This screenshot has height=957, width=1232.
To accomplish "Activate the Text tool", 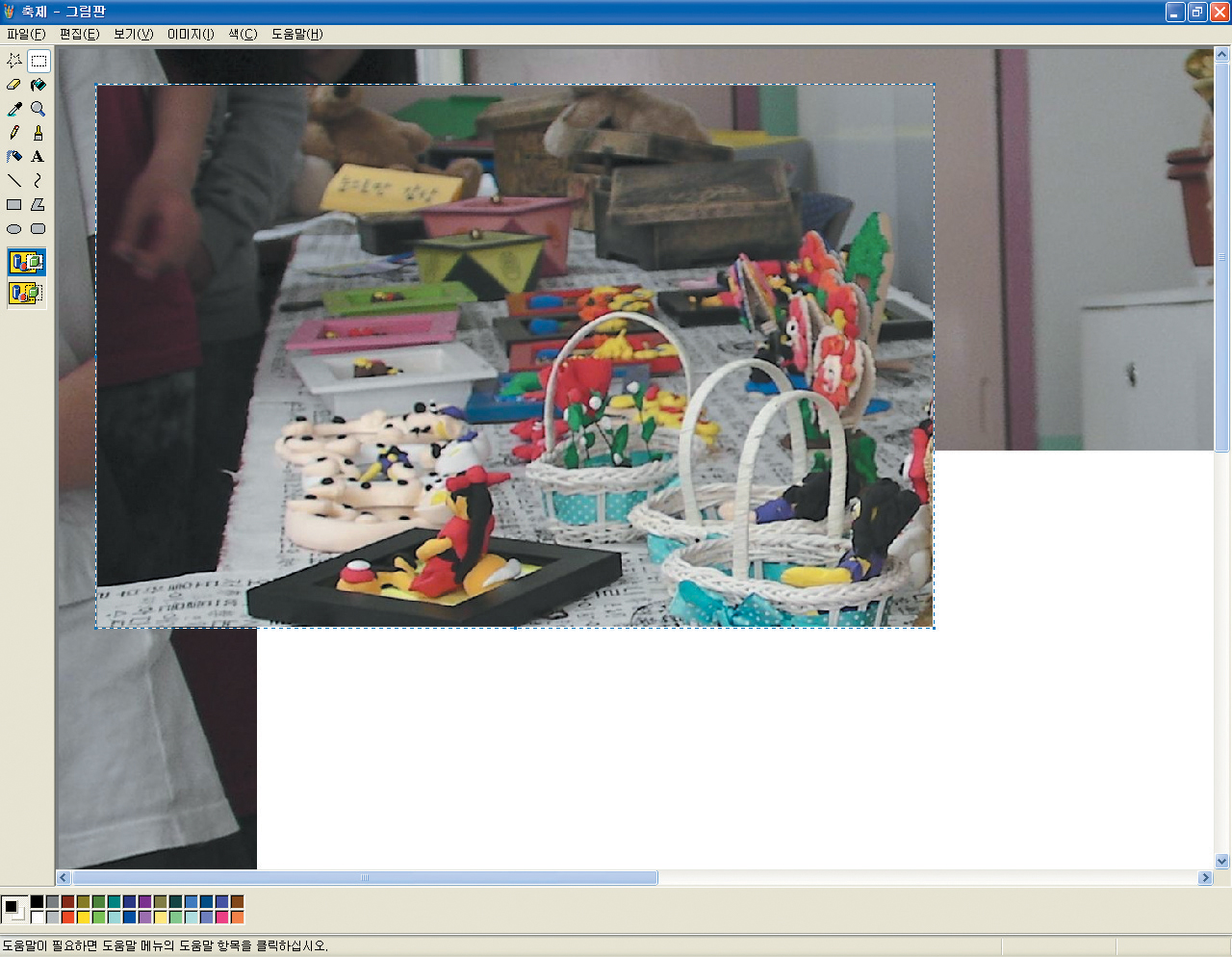I will coord(38,157).
